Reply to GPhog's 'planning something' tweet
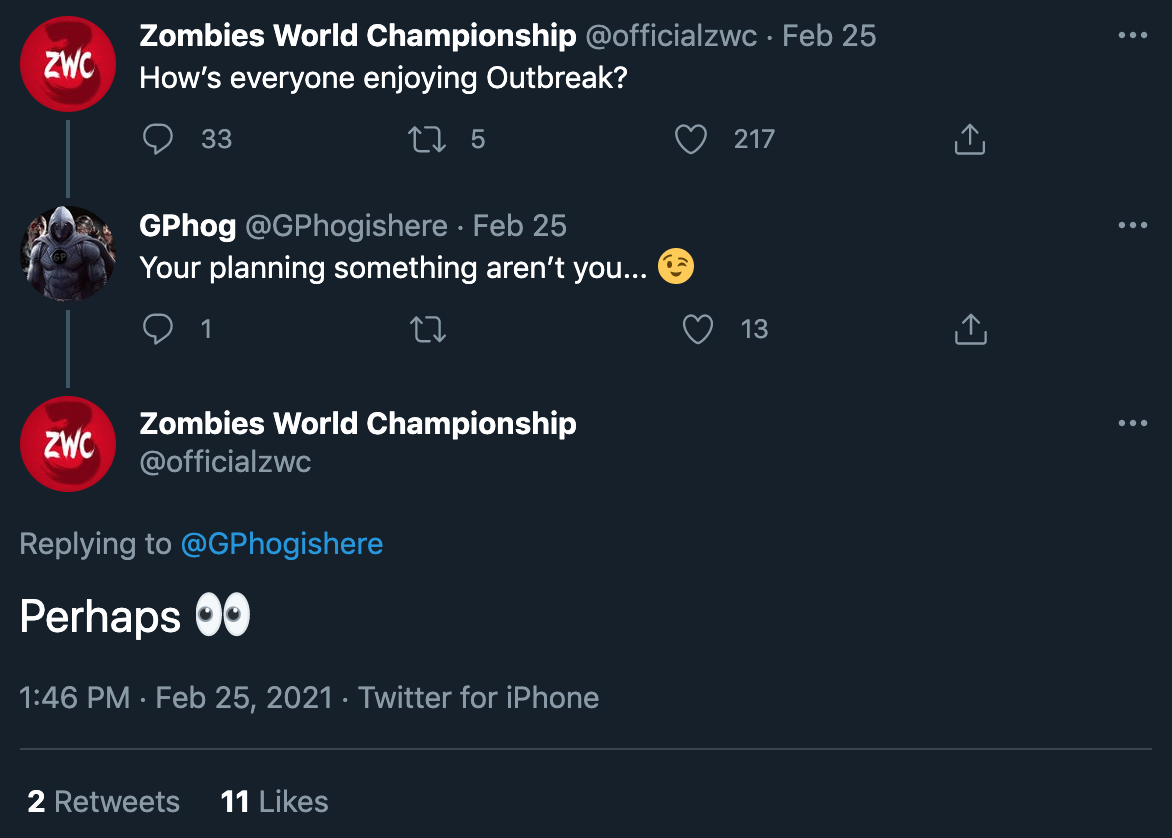The width and height of the screenshot is (1172, 838). (x=158, y=329)
